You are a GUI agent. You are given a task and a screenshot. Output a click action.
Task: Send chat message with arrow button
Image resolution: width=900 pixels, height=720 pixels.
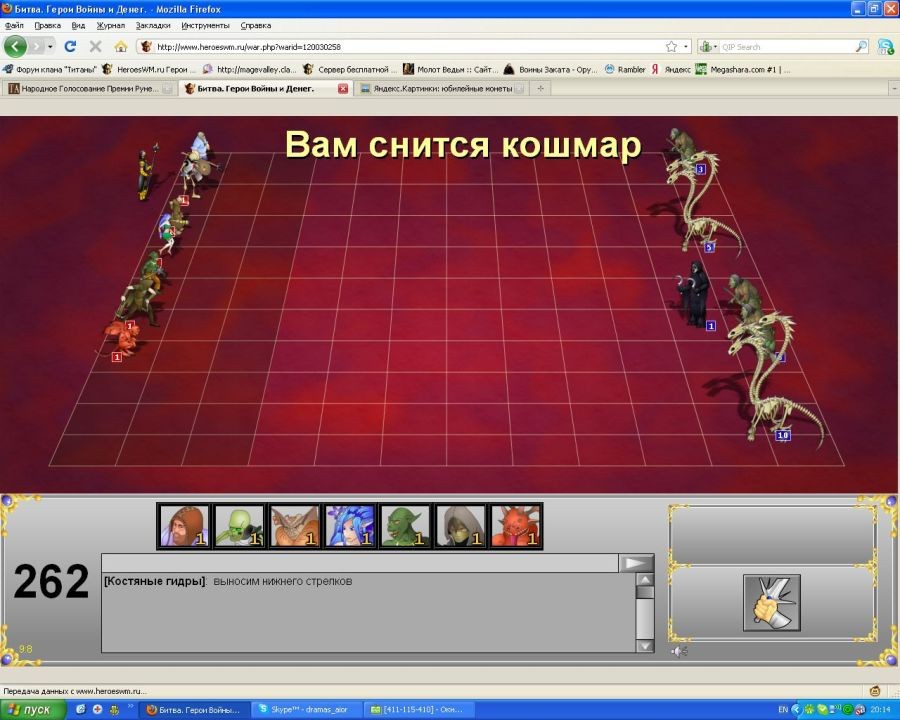point(636,564)
